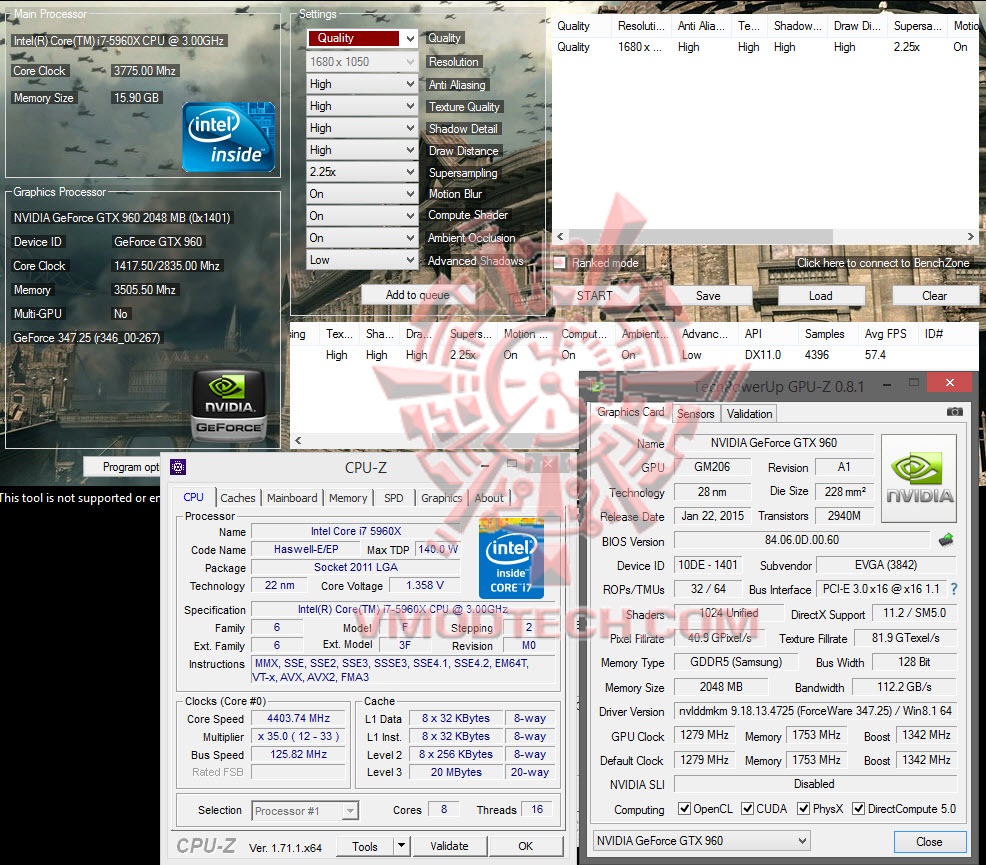Click the NVIDIA GeForce badge in Graphics Processor

(228, 405)
